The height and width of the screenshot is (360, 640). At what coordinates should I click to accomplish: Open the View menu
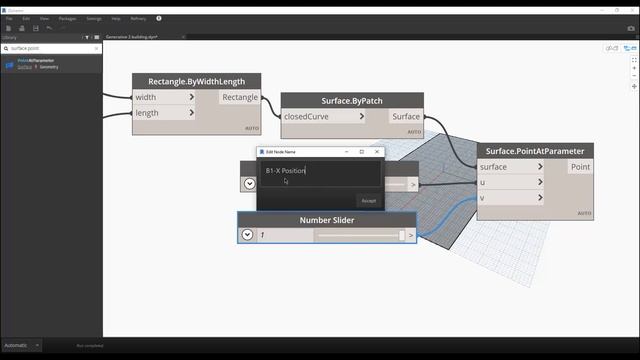click(x=44, y=19)
